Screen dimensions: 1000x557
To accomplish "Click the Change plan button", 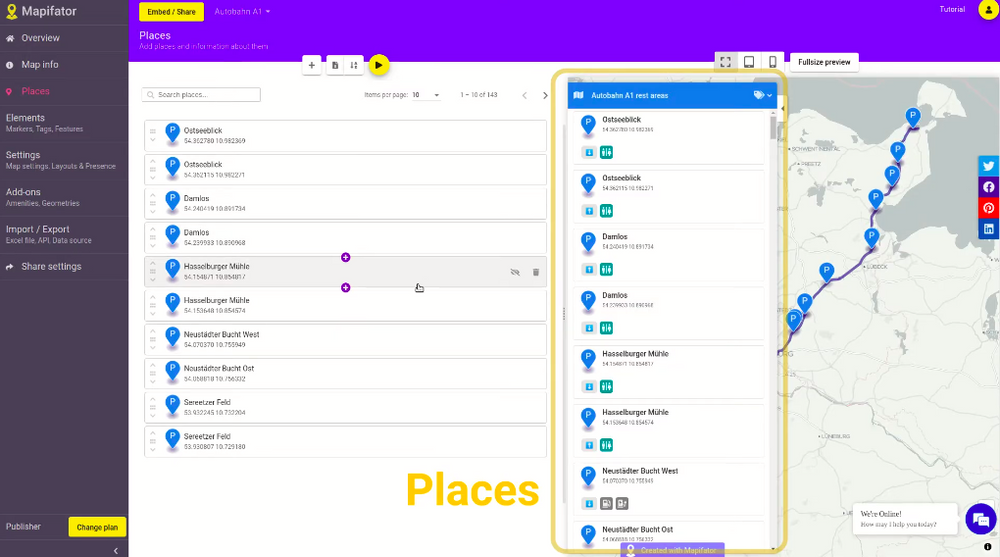I will [x=97, y=527].
